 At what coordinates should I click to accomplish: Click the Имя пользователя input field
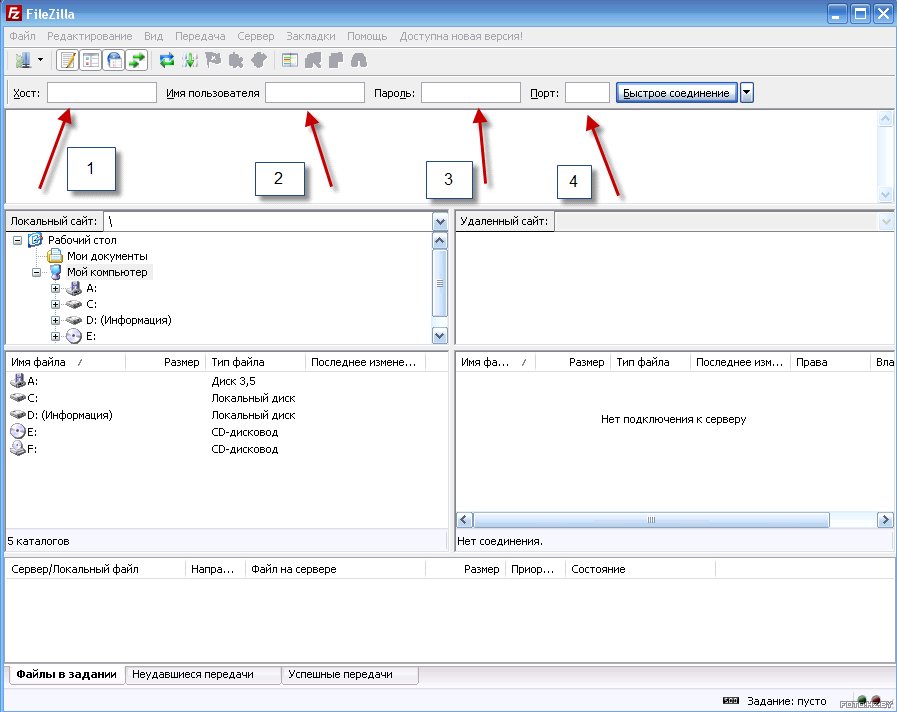pos(315,93)
